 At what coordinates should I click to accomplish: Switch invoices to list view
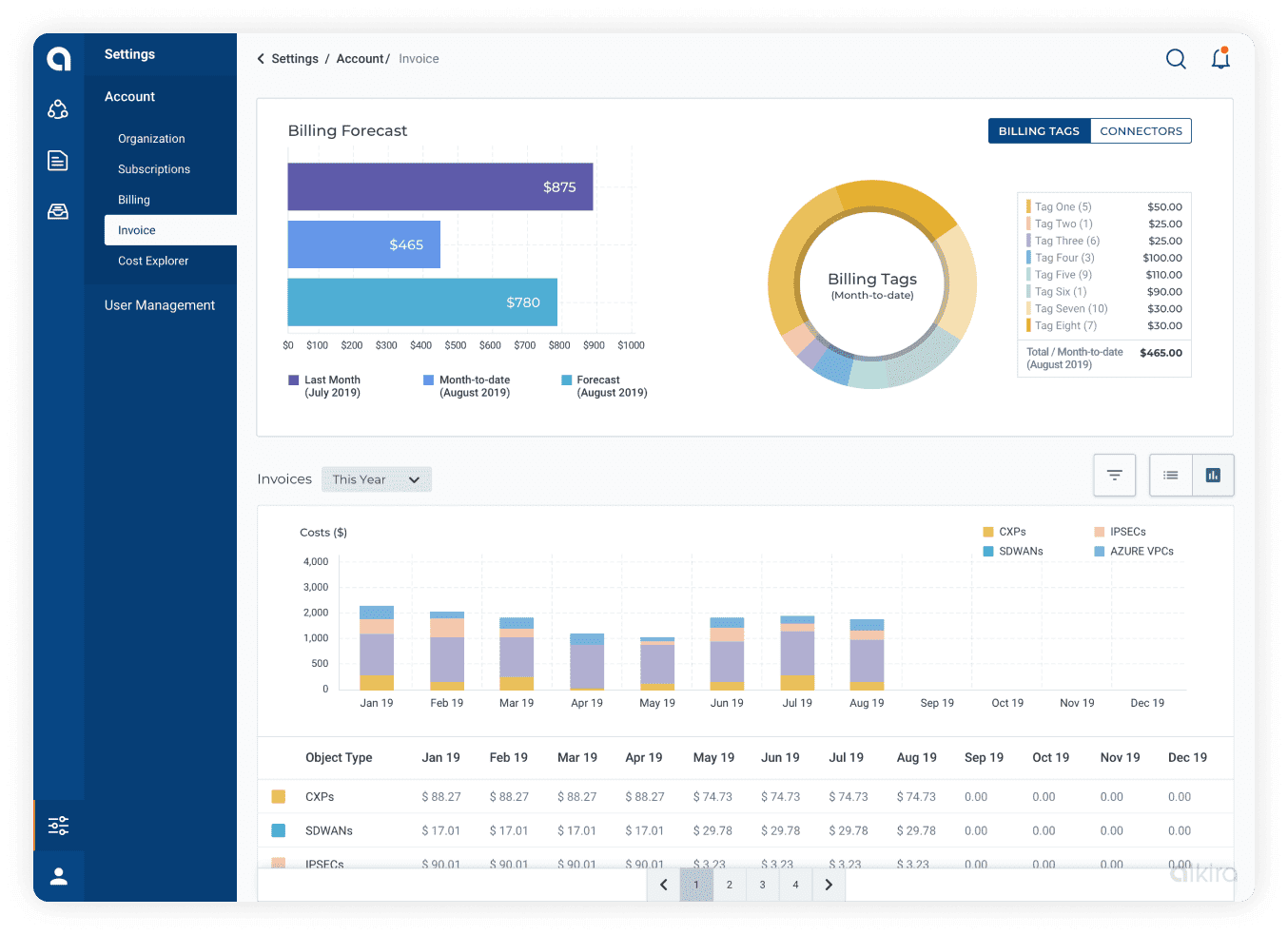1170,475
